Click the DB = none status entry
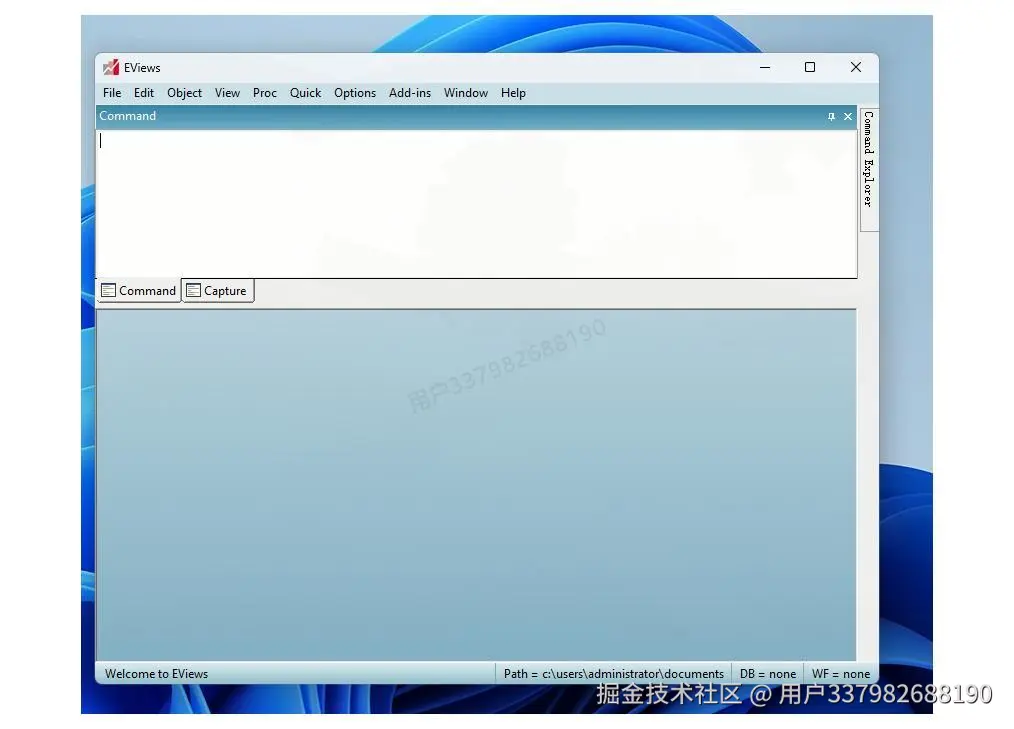Screen dimensions: 1014x729 [768, 673]
